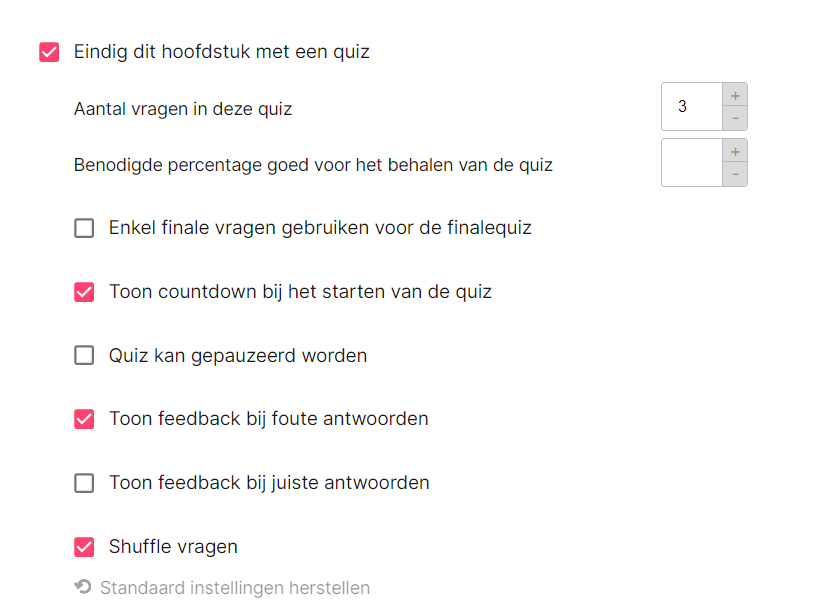826x615 pixels.
Task: Click the reset arrow icon beside Standaard instellingen
Action: [83, 587]
